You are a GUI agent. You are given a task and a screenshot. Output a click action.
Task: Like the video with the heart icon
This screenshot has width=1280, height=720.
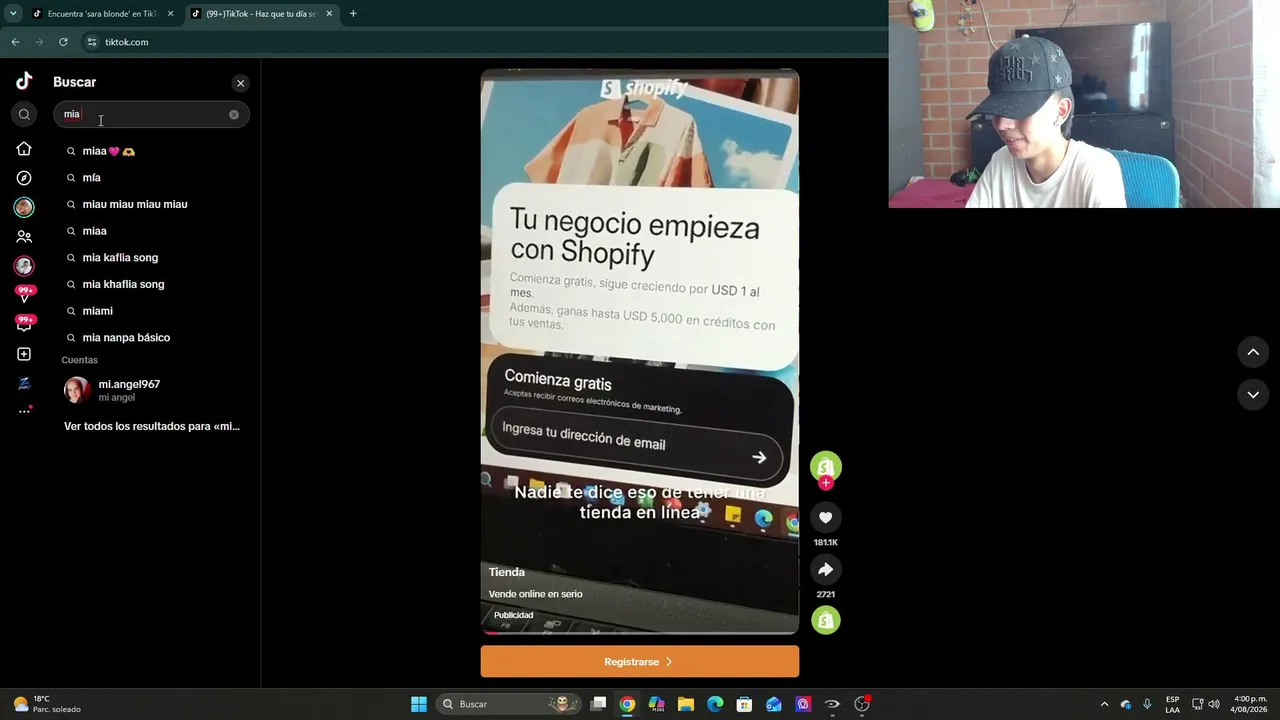click(825, 517)
